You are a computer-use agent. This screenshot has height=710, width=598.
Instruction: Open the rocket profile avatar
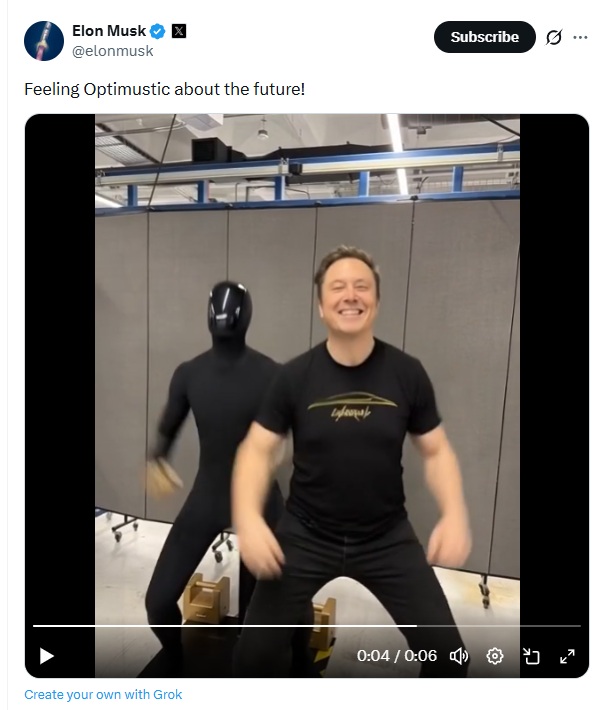tap(44, 41)
